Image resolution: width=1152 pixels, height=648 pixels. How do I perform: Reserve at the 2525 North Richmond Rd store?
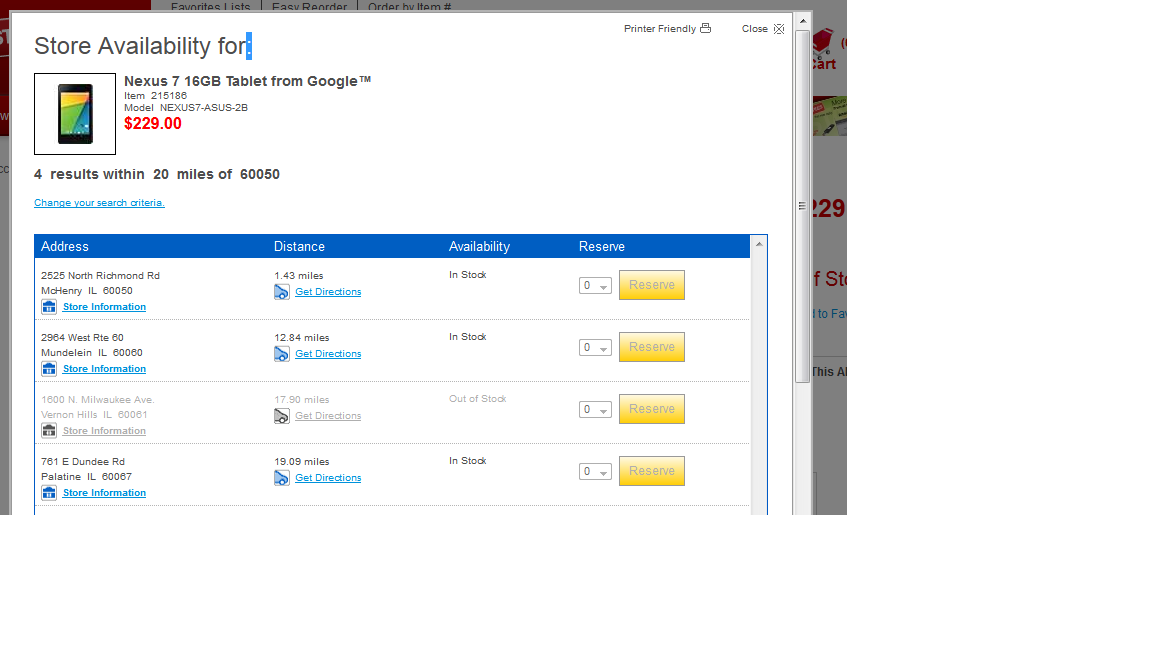point(652,285)
